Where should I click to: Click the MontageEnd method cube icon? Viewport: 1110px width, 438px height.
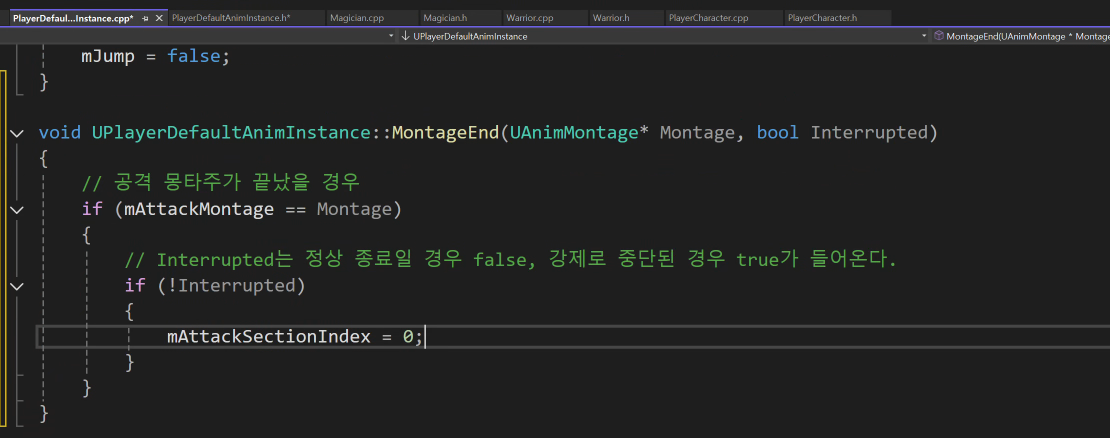[x=939, y=36]
